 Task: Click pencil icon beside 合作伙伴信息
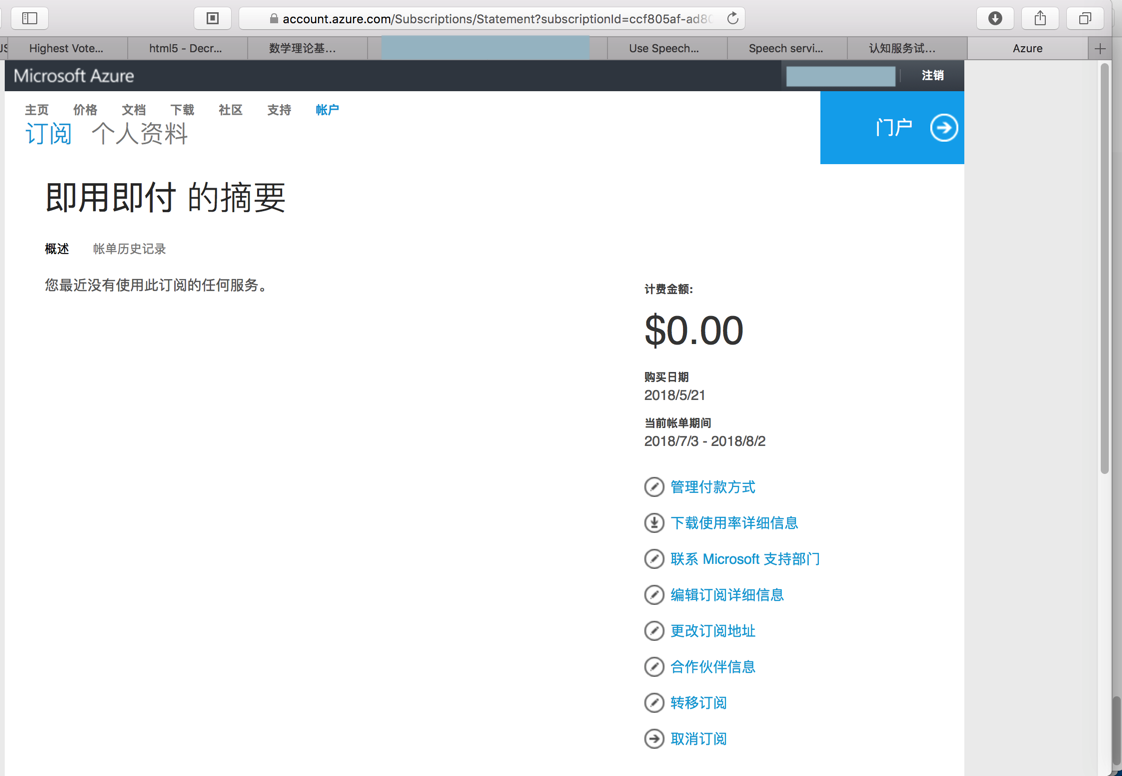[654, 666]
